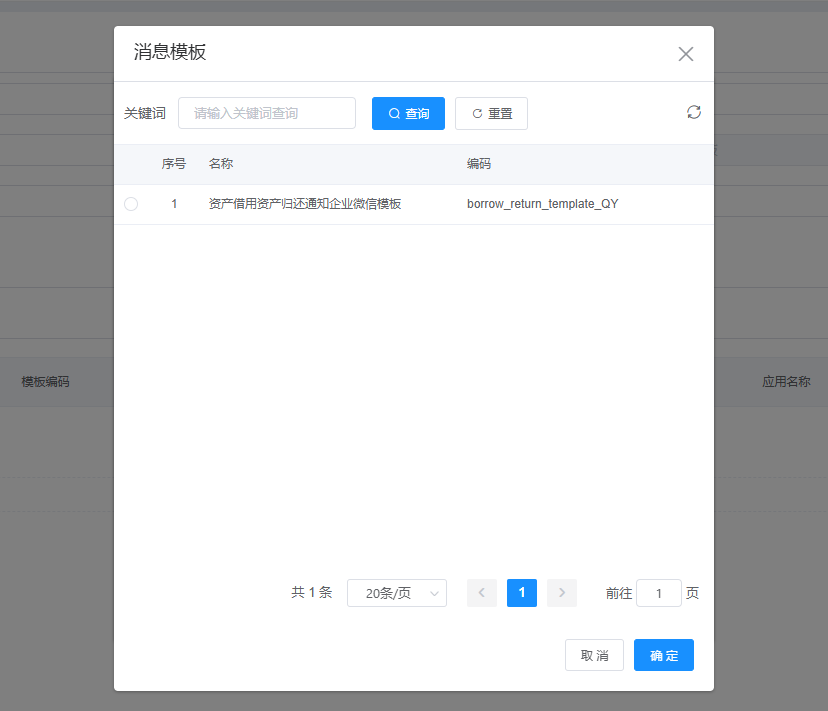The image size is (828, 711).
Task: Open the 20条/页 page size dropdown
Action: 397,593
